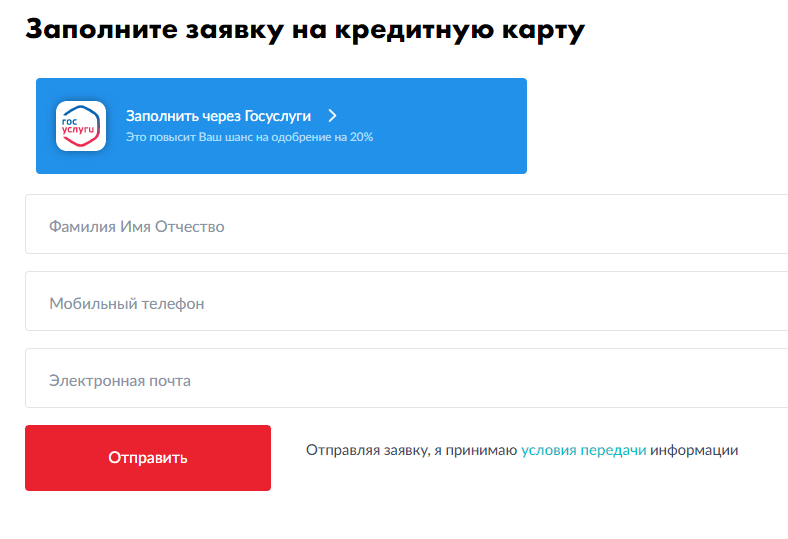Click the 'Мобильный телефон' placeholder text
Screen dimensions: 788x539
click(x=127, y=304)
